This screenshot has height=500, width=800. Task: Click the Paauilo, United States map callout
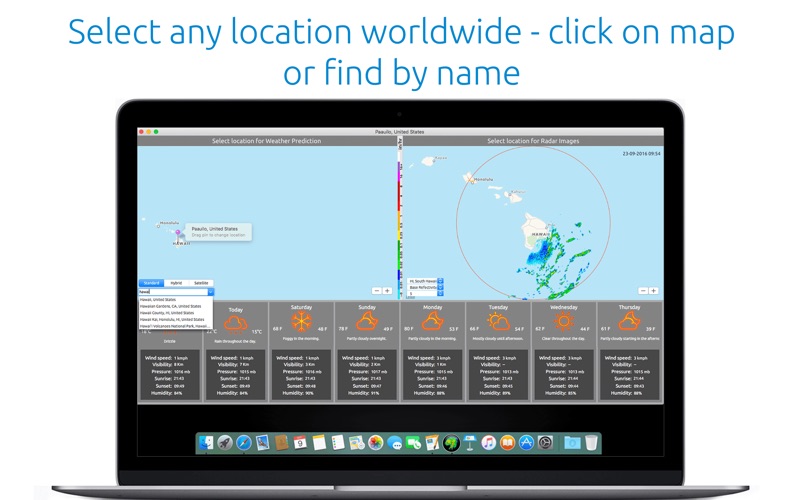pyautogui.click(x=218, y=232)
